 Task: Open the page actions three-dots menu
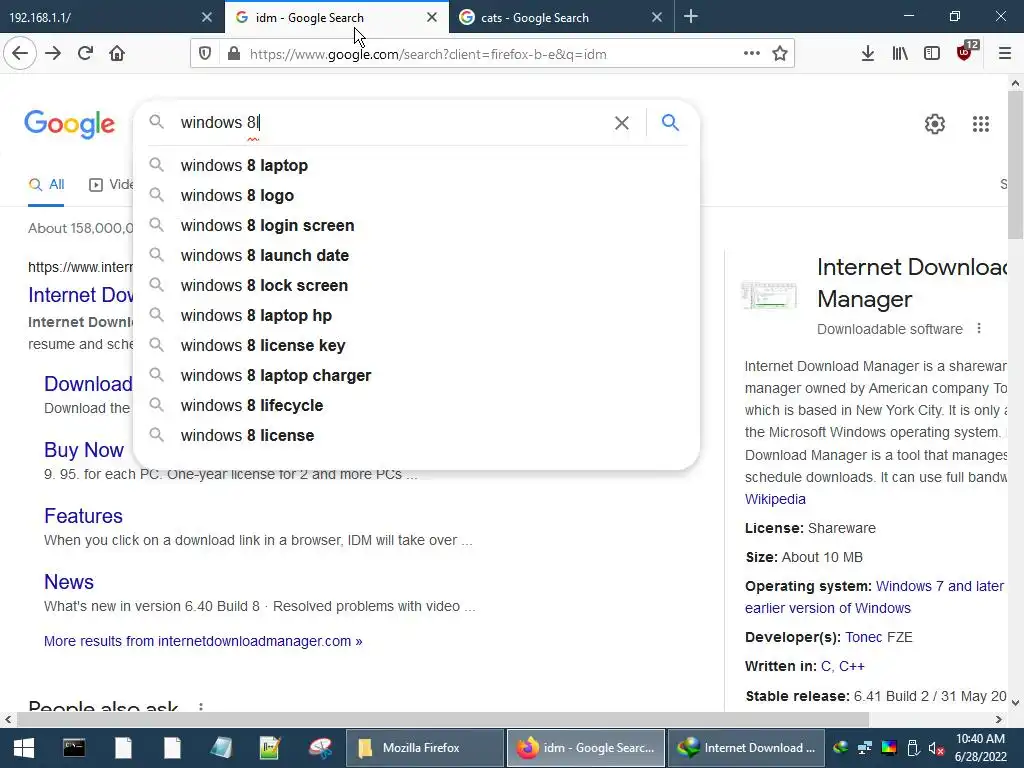(x=752, y=54)
